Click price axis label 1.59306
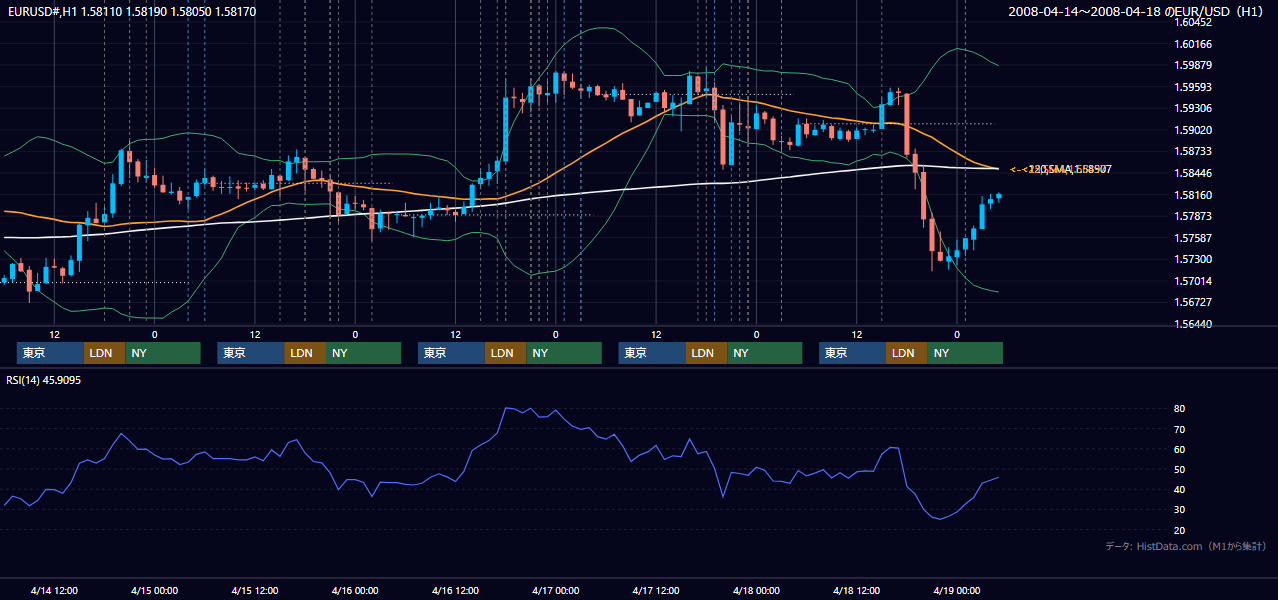 pos(1193,108)
